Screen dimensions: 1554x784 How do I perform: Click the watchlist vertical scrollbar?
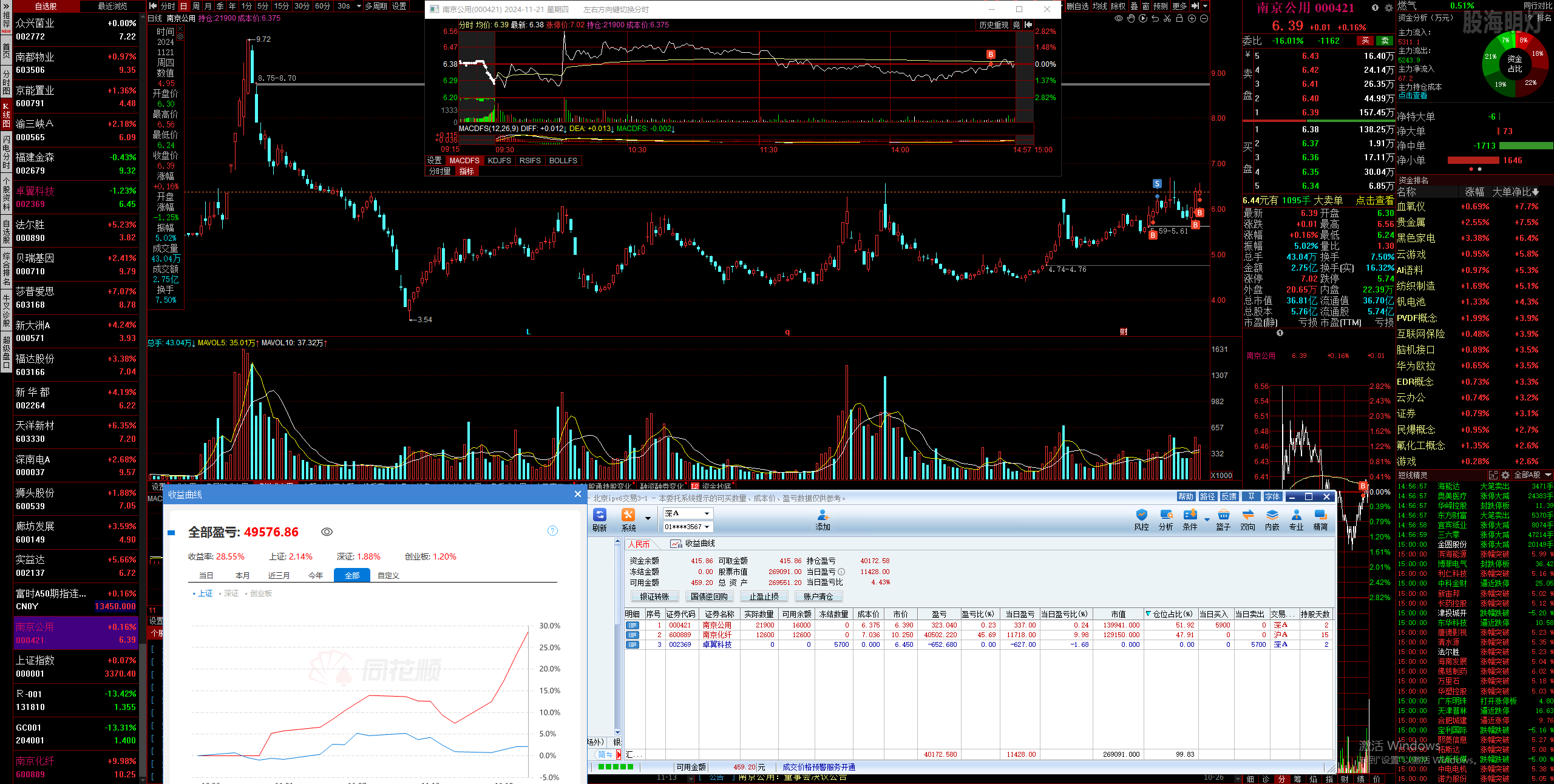(143, 709)
